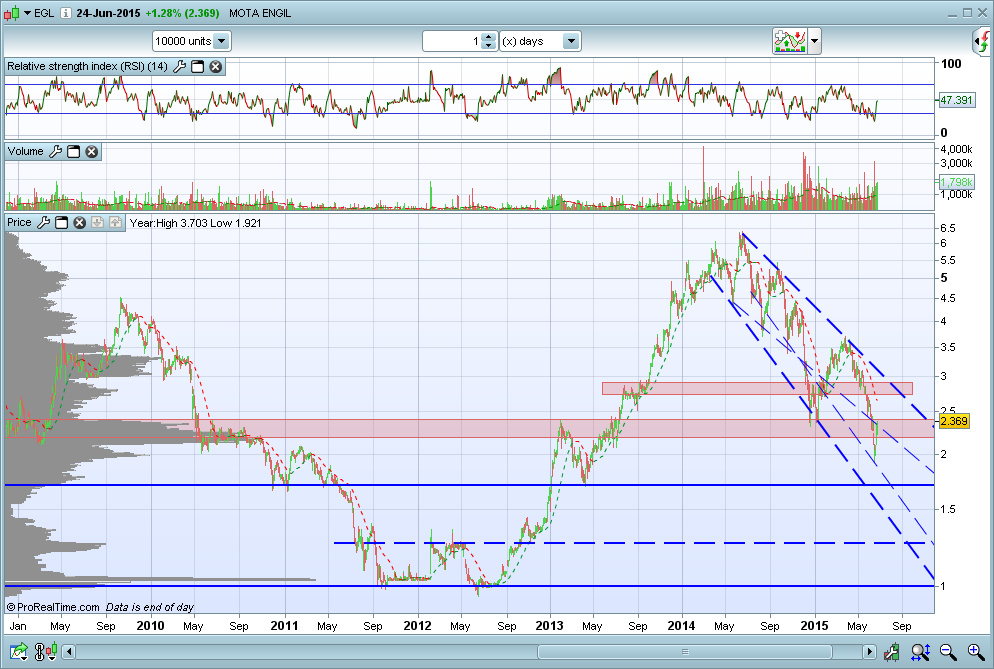The width and height of the screenshot is (994, 669).
Task: Click the EGL instrument info icon
Action: [65, 12]
